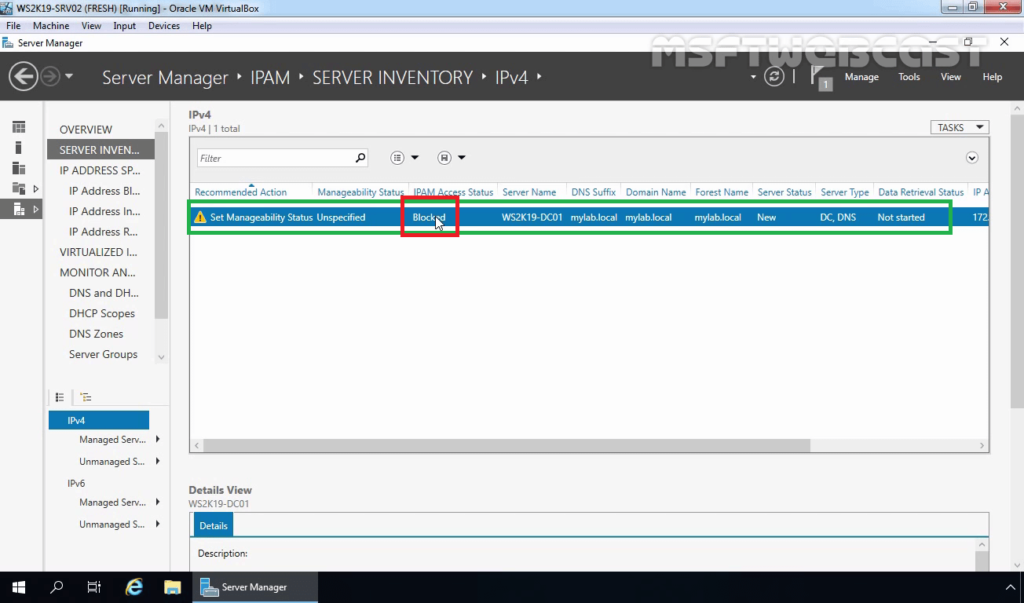This screenshot has width=1024, height=603.
Task: Sort by Server Name column
Action: point(529,192)
